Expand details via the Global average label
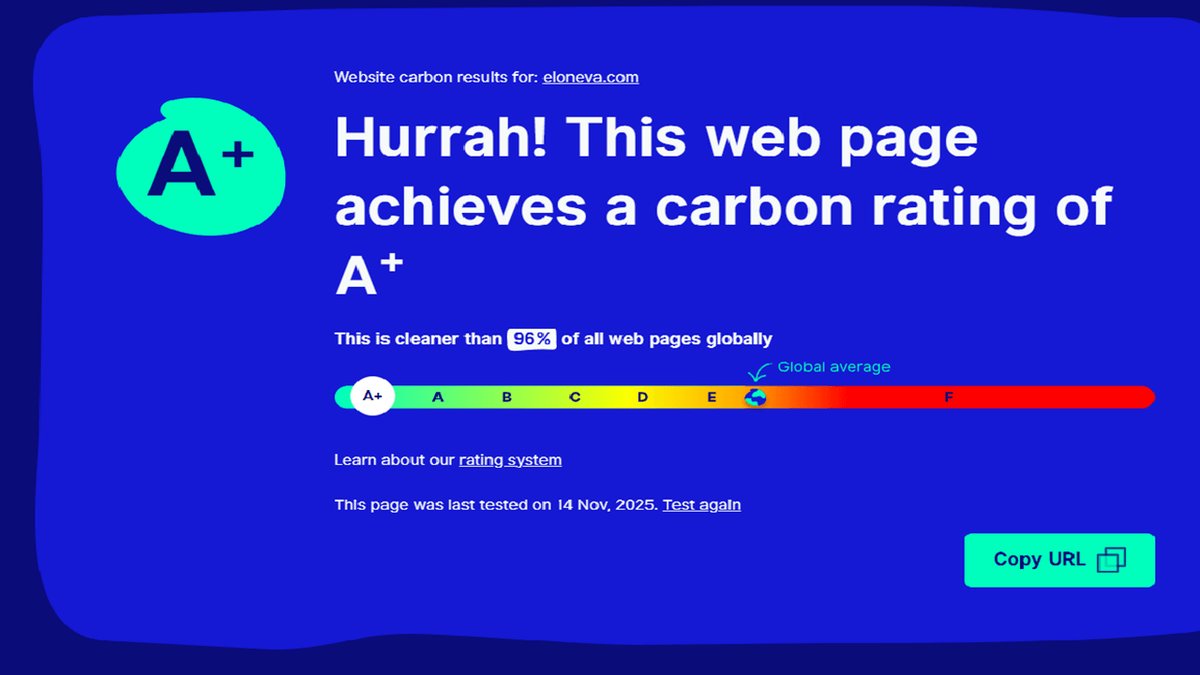The height and width of the screenshot is (675, 1200). 834,366
